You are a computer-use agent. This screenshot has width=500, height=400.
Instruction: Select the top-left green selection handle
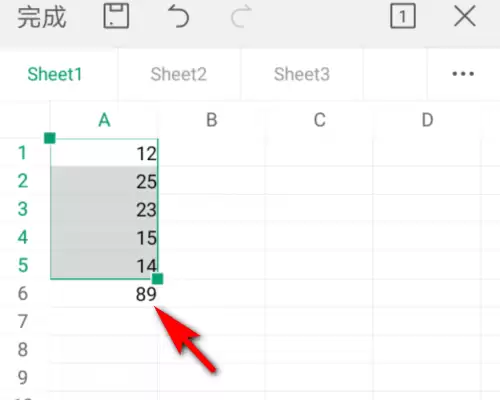[50, 138]
